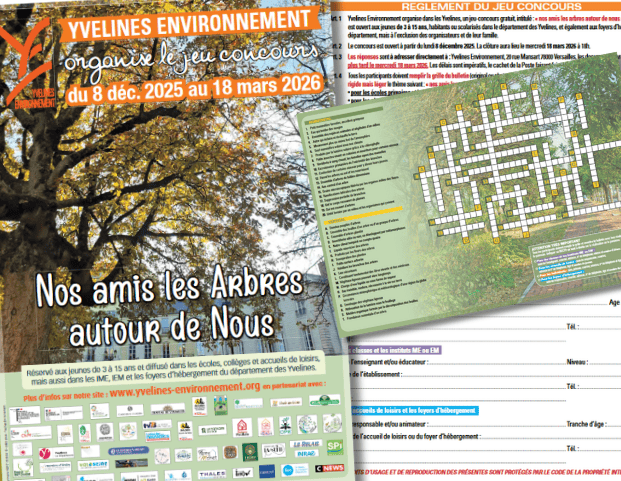Click the INRAE partner logo
This screenshot has height=481, width=621.
[304, 450]
